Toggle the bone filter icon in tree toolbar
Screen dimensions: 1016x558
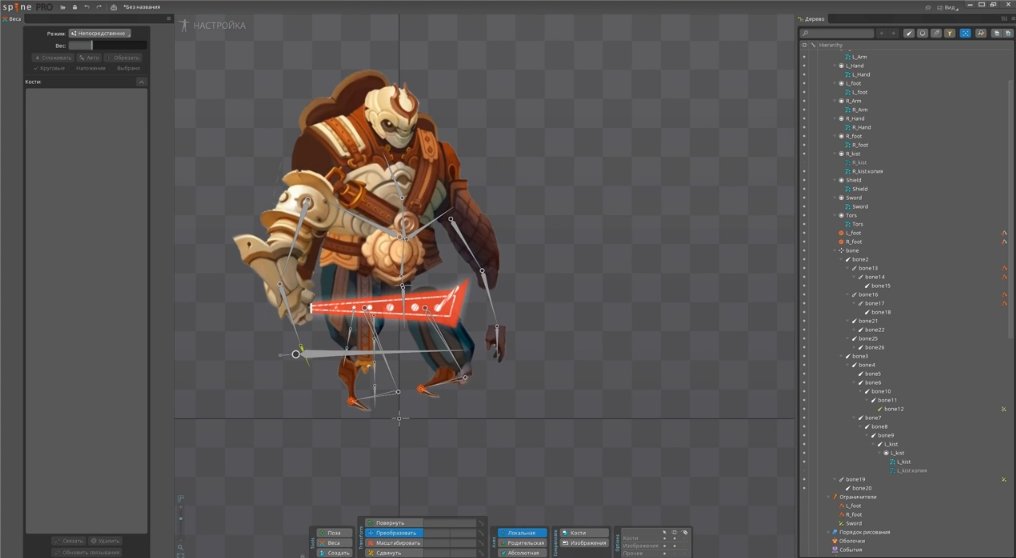click(x=909, y=33)
